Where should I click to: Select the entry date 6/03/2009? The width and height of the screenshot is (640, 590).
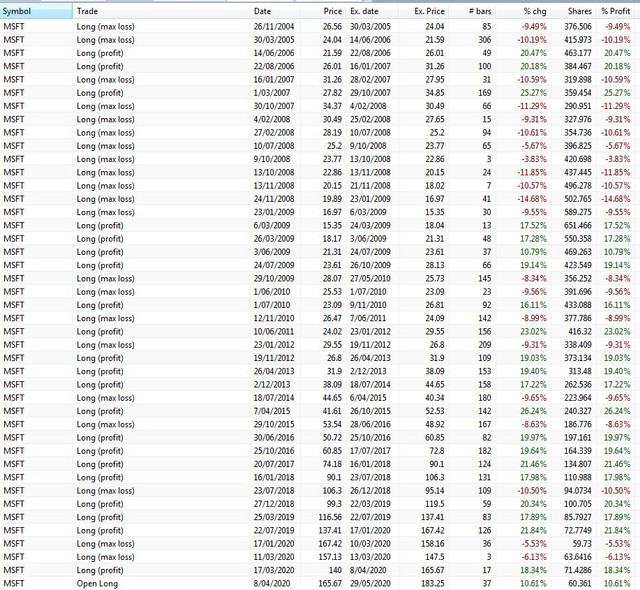pos(271,226)
